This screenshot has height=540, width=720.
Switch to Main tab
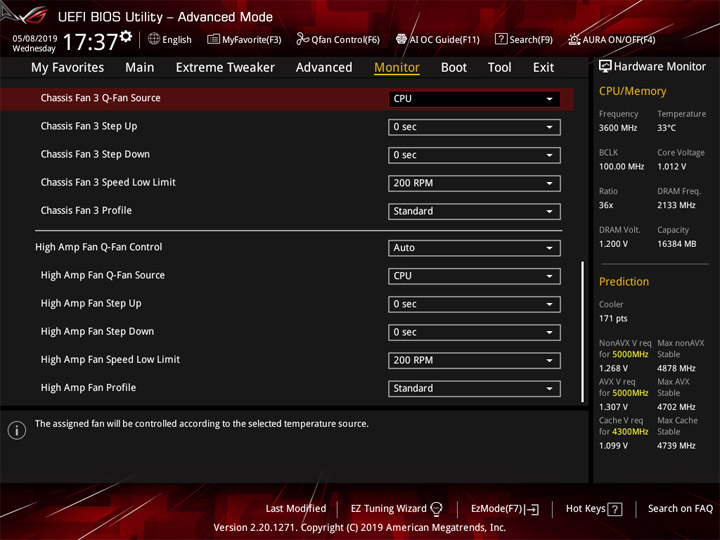pos(140,68)
